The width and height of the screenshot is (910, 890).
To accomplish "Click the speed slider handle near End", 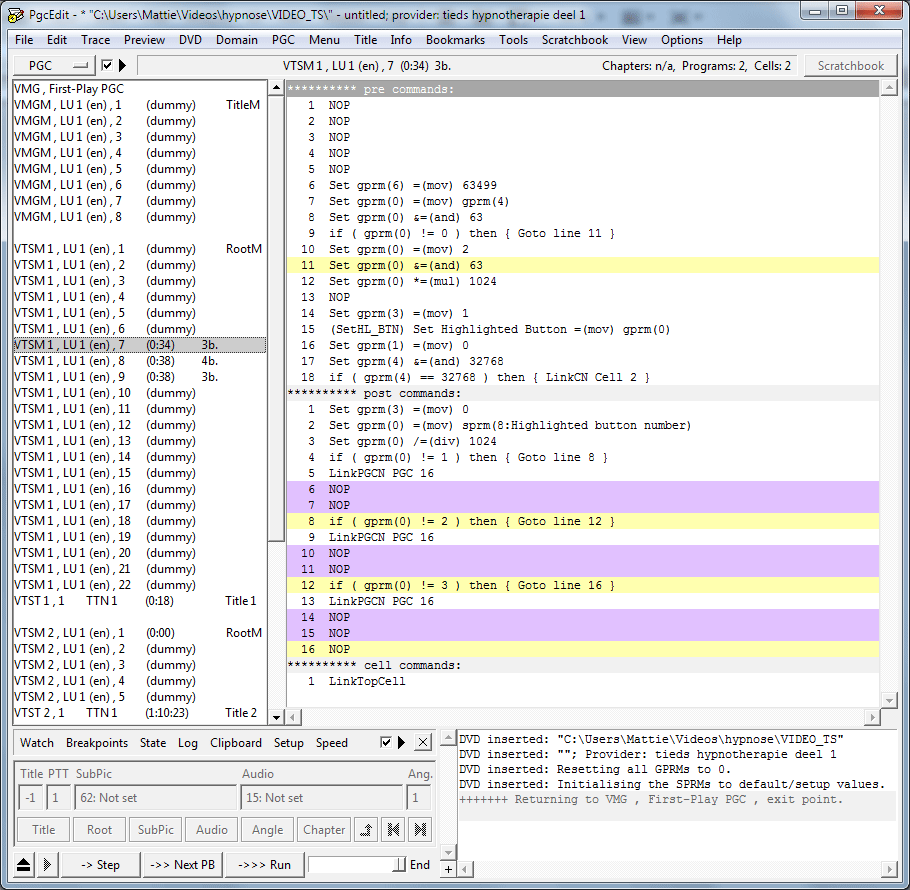I will point(401,865).
